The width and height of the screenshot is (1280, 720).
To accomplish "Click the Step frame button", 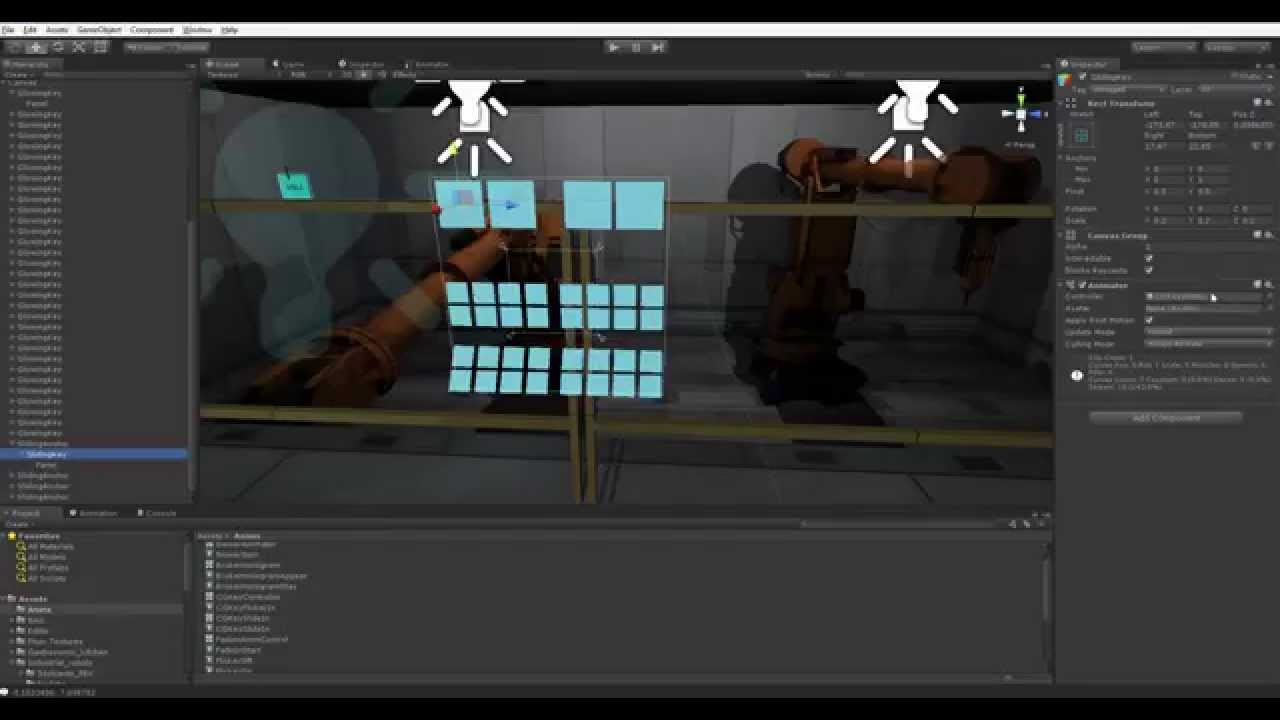I will coord(657,47).
